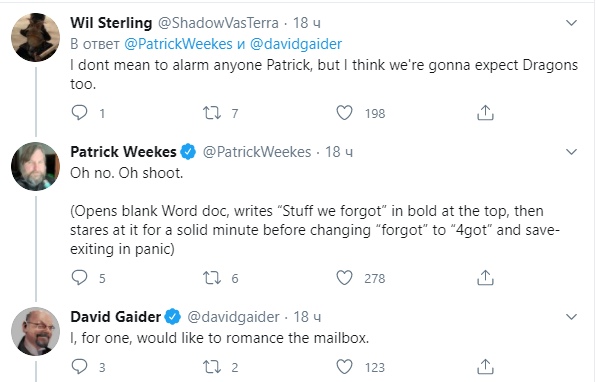This screenshot has width=596, height=382.
Task: Share Patrick Weekes' tweet
Action: point(485,277)
